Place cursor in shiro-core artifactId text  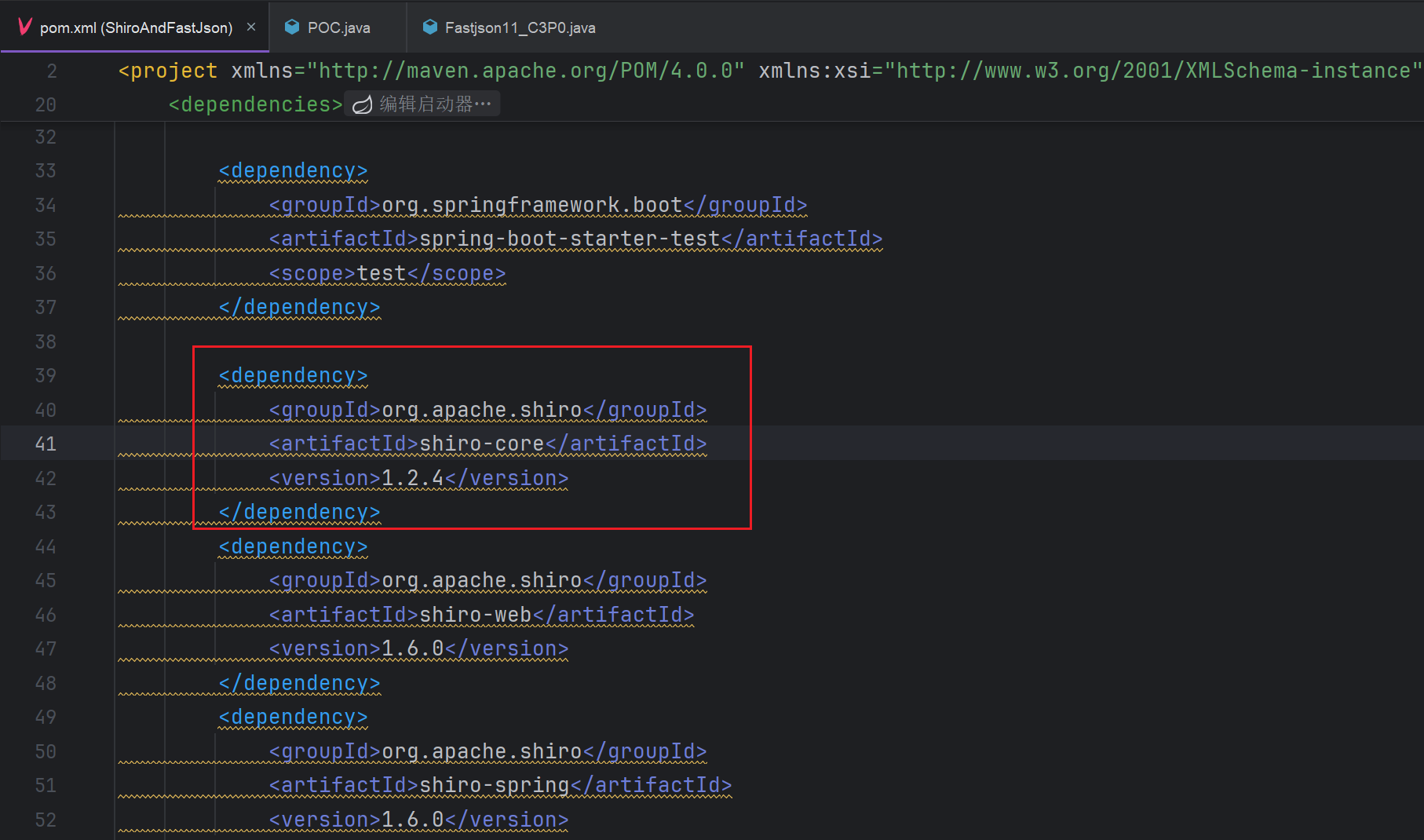coord(481,444)
